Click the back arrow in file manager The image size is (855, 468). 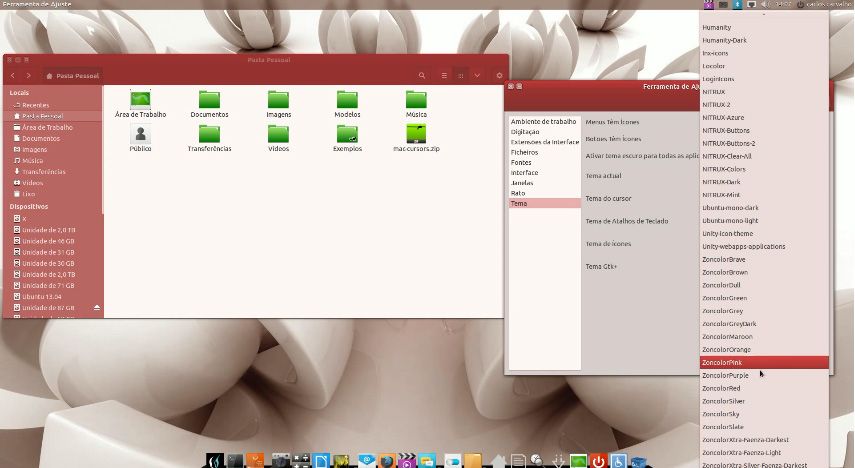point(13,76)
